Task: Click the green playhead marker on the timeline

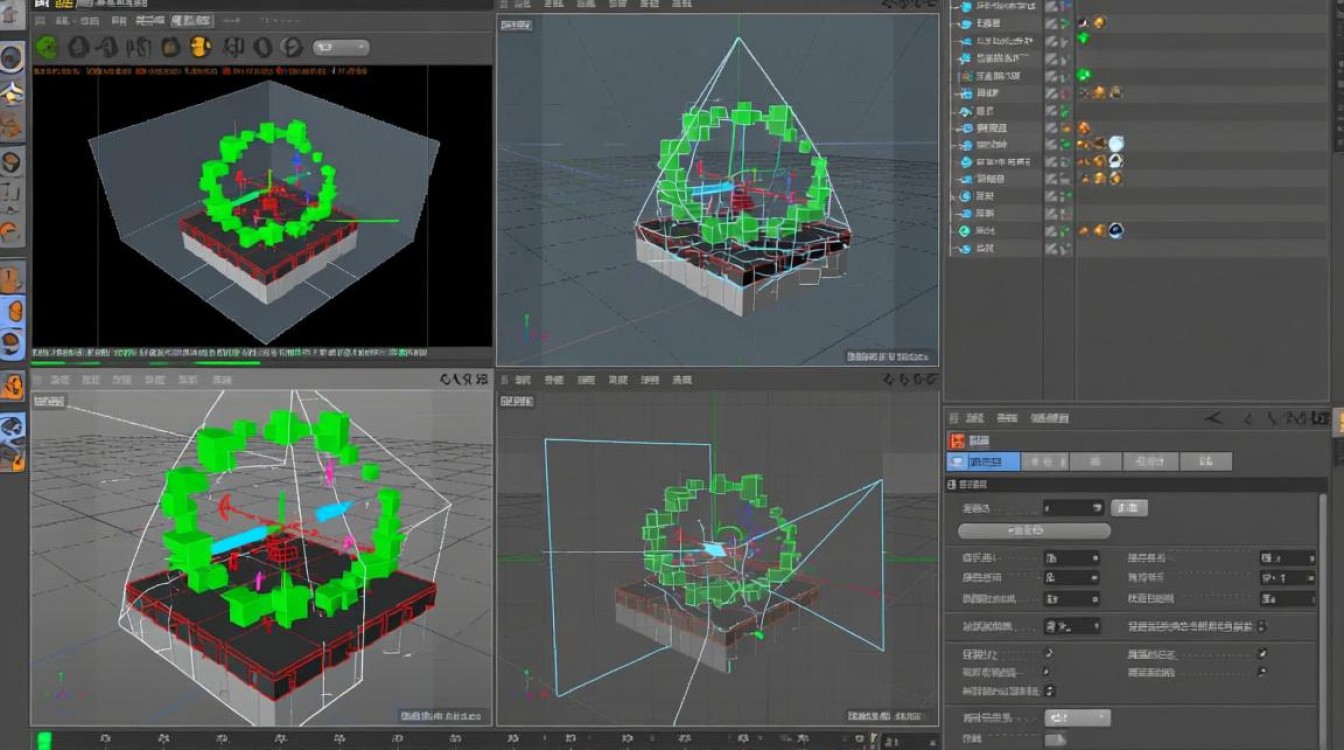Action: pyautogui.click(x=44, y=740)
